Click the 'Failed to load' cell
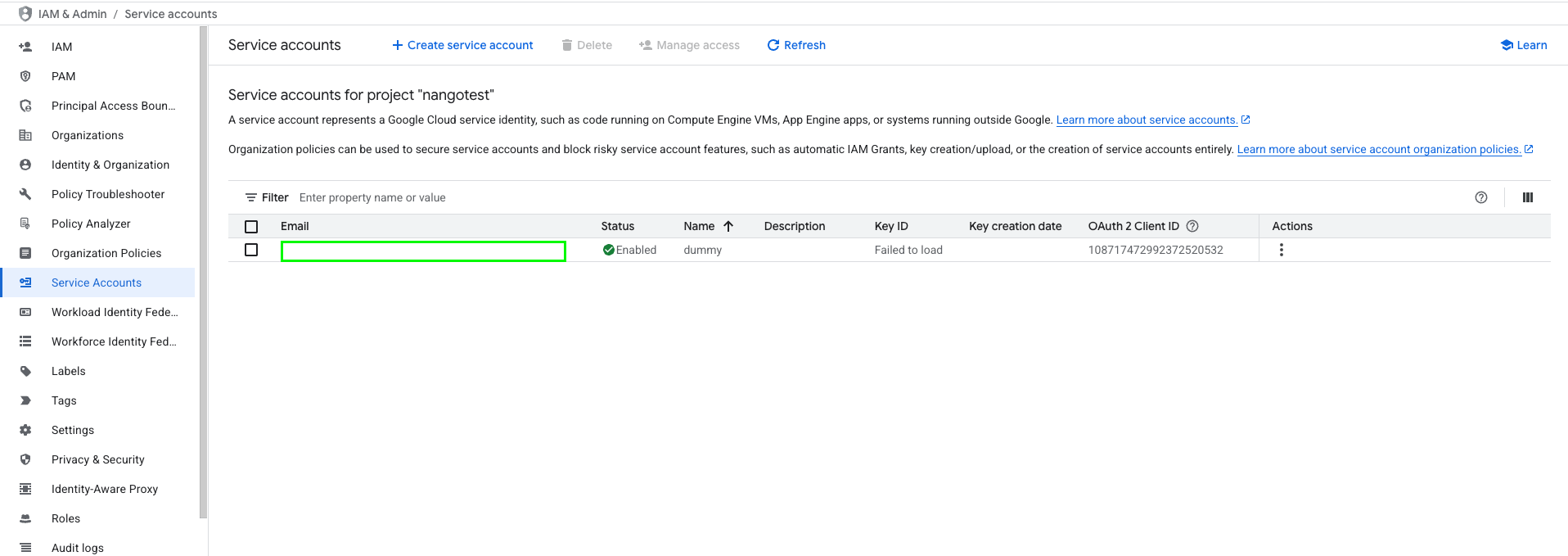This screenshot has height=556, width=1568. point(908,250)
